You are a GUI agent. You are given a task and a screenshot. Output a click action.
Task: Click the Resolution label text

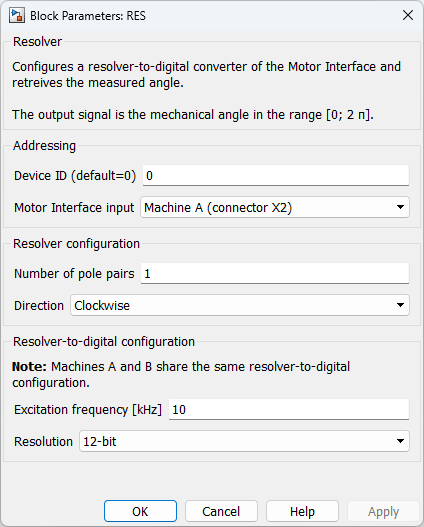tap(43, 441)
